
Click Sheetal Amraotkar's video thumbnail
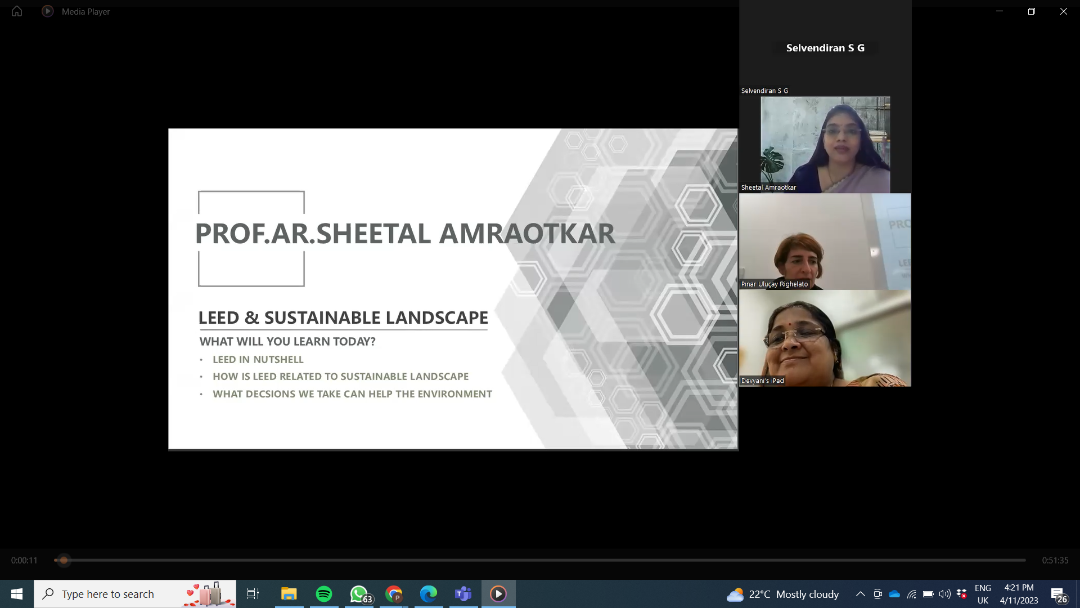825,144
